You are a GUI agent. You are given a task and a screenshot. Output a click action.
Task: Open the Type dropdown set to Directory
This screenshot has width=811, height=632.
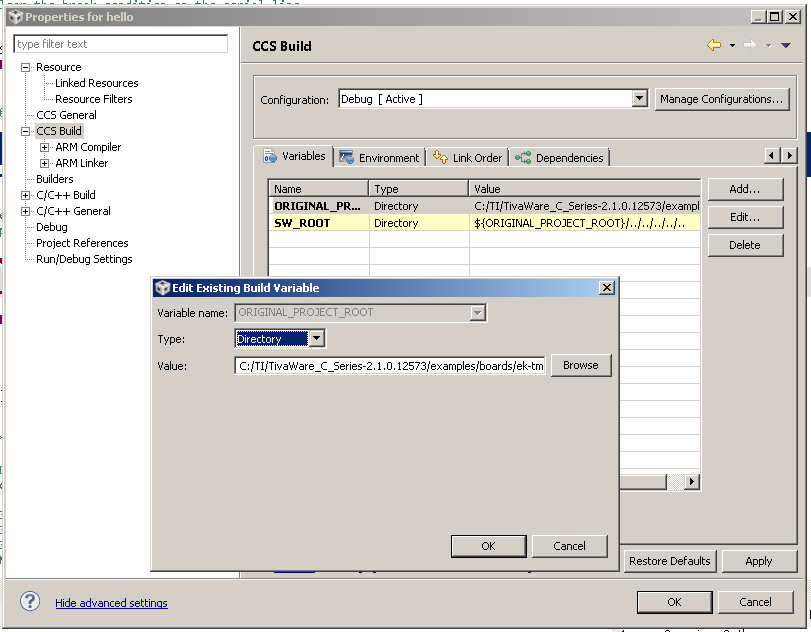click(x=317, y=339)
